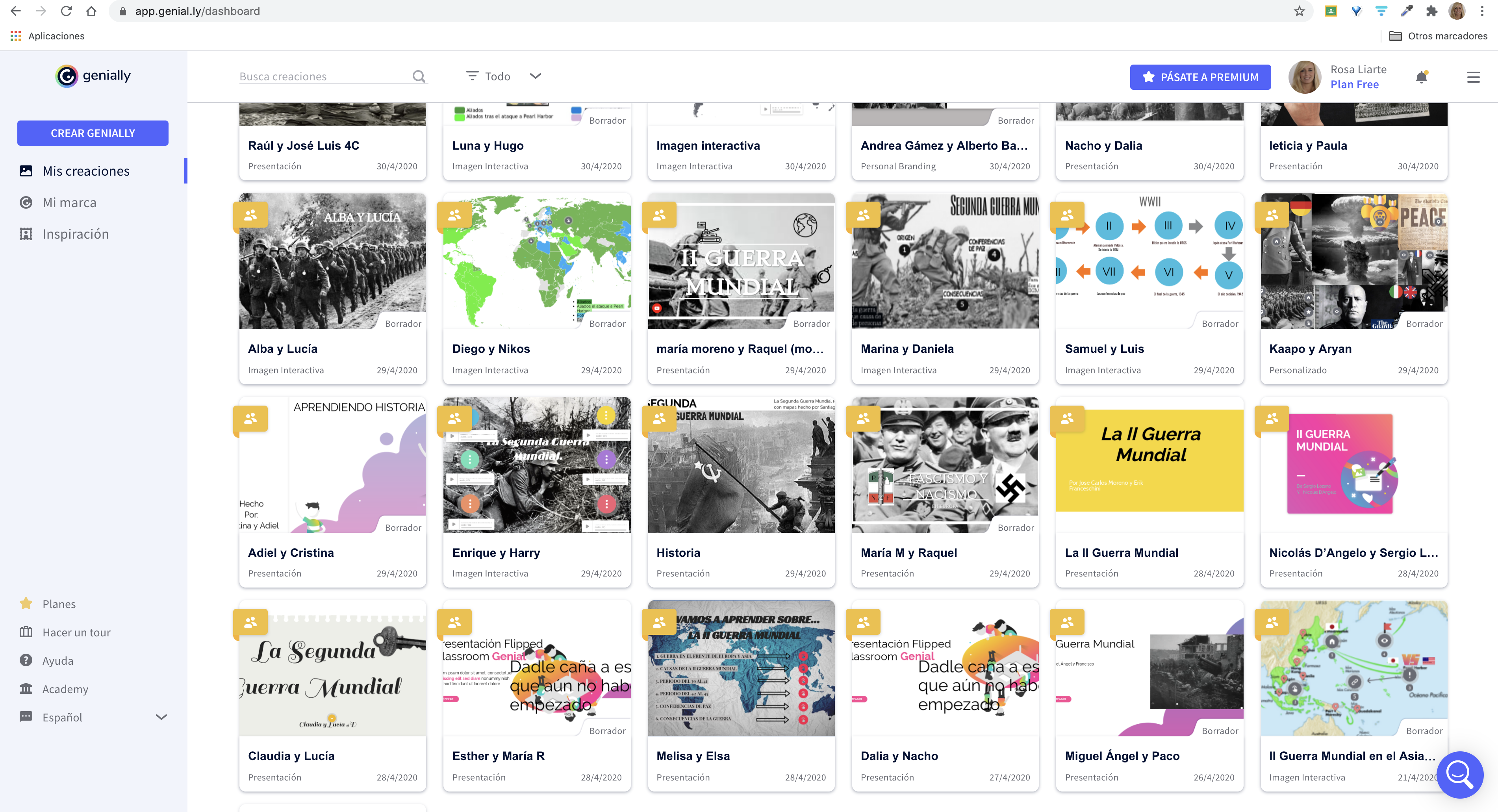Image resolution: width=1498 pixels, height=812 pixels.
Task: Open Chrome extensions puzzle icon
Action: (1432, 11)
